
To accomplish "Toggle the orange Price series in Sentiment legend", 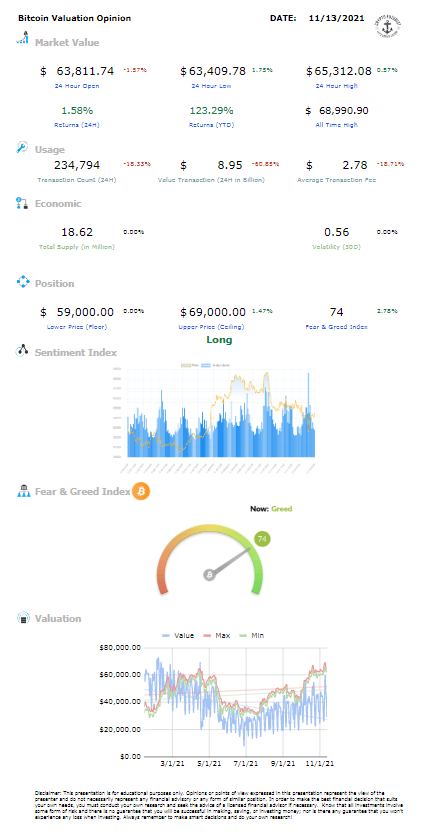I will [x=191, y=365].
